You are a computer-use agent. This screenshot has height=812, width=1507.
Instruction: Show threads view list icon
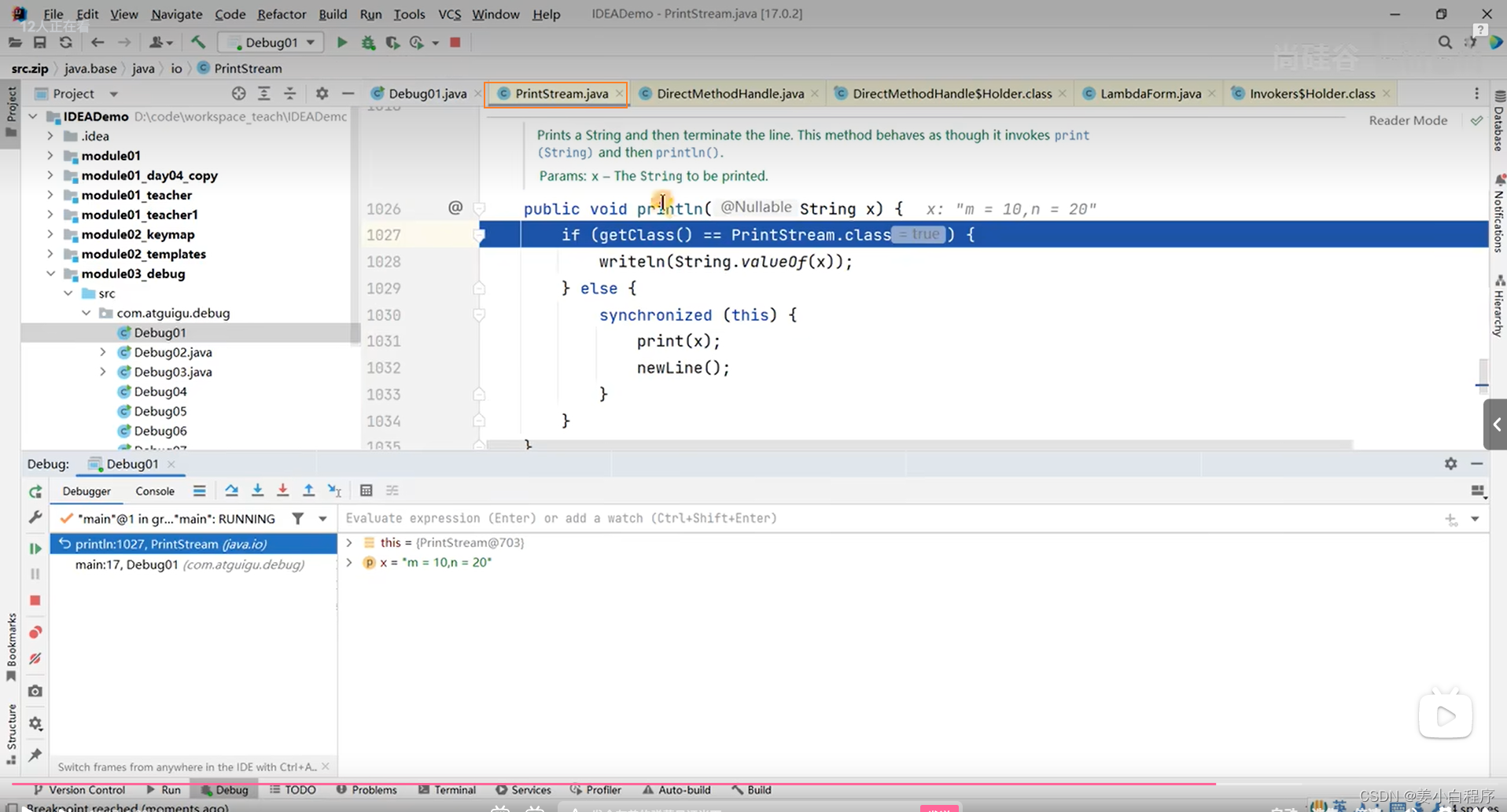pyautogui.click(x=199, y=491)
